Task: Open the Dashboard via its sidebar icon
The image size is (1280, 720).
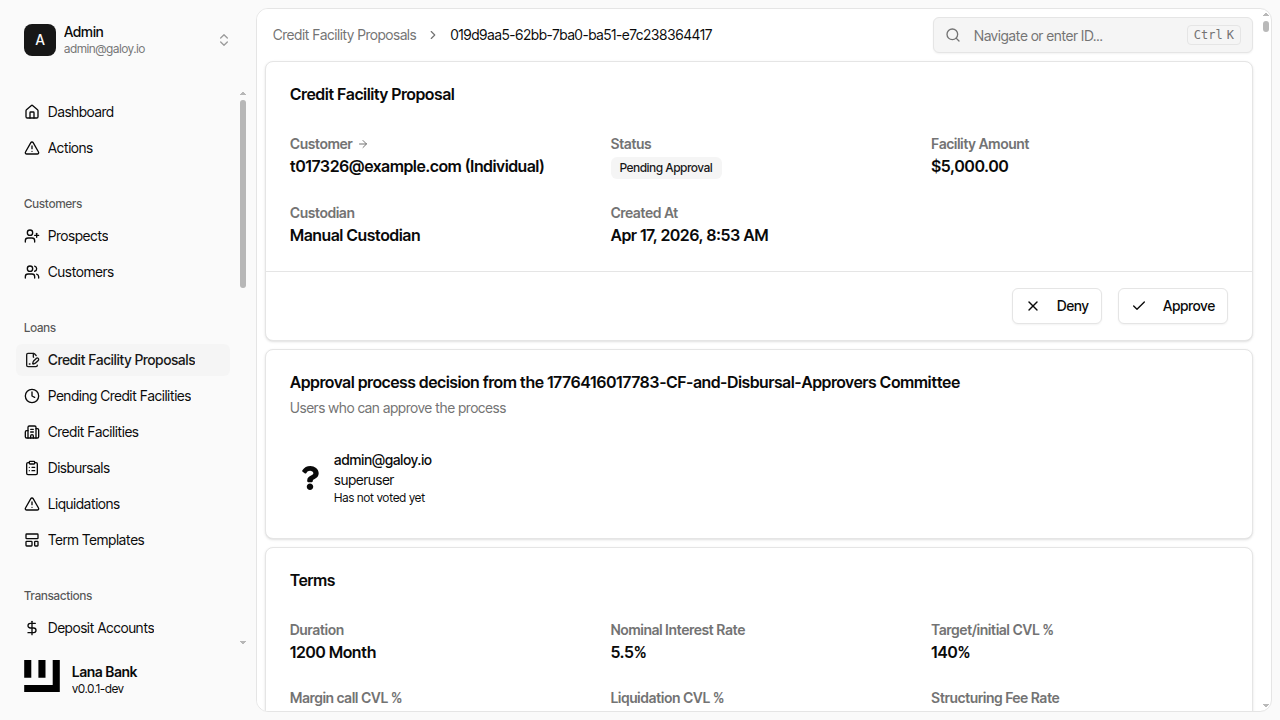Action: tap(31, 111)
